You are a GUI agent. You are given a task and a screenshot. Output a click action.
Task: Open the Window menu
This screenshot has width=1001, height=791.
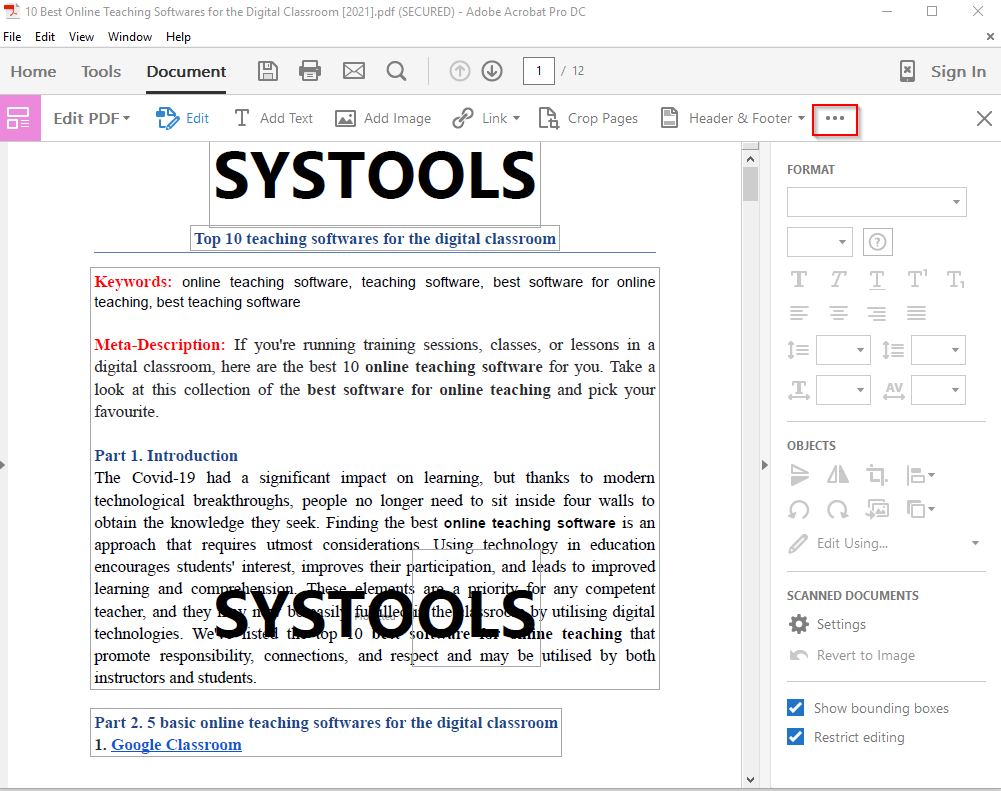tap(130, 36)
